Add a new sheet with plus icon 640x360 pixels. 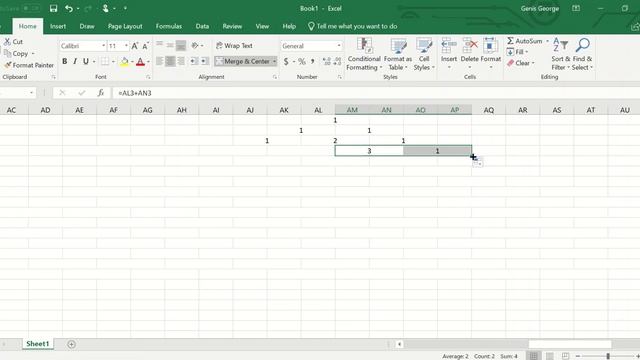click(71, 344)
